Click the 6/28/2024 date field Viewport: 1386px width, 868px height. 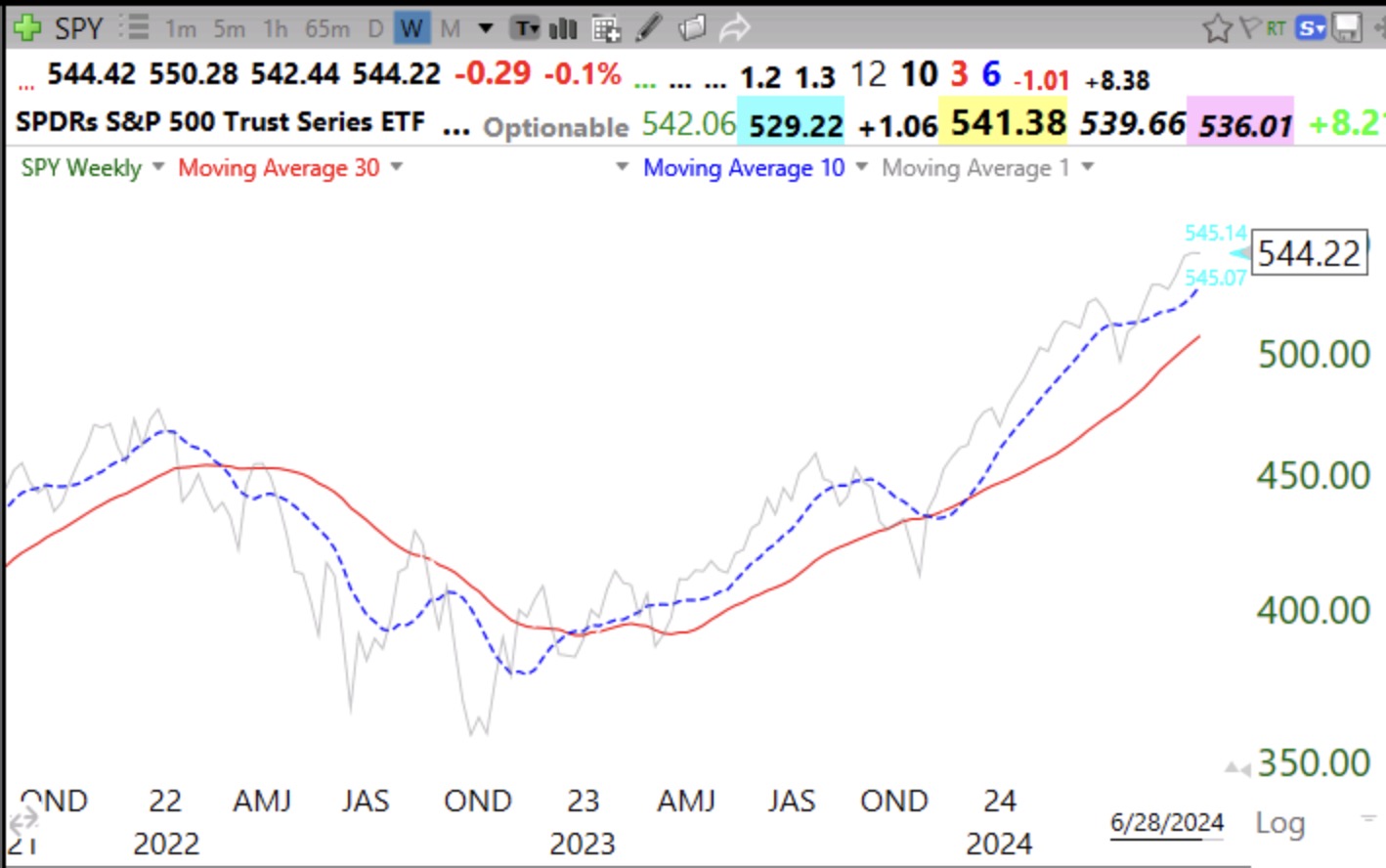(x=1165, y=822)
